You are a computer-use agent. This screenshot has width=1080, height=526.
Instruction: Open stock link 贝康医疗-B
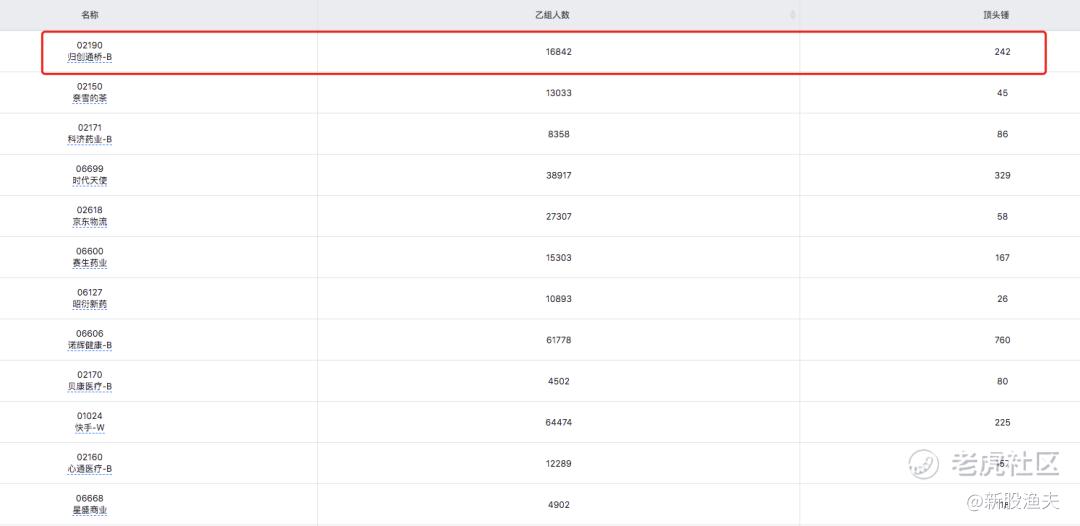[x=89, y=386]
